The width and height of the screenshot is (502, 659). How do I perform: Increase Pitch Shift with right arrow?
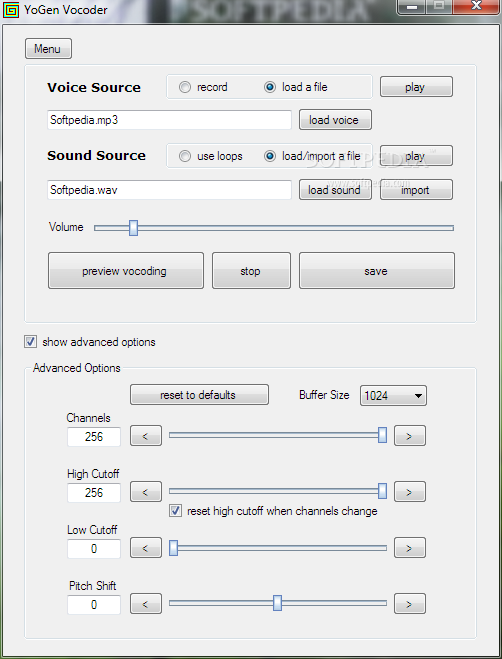coord(410,604)
